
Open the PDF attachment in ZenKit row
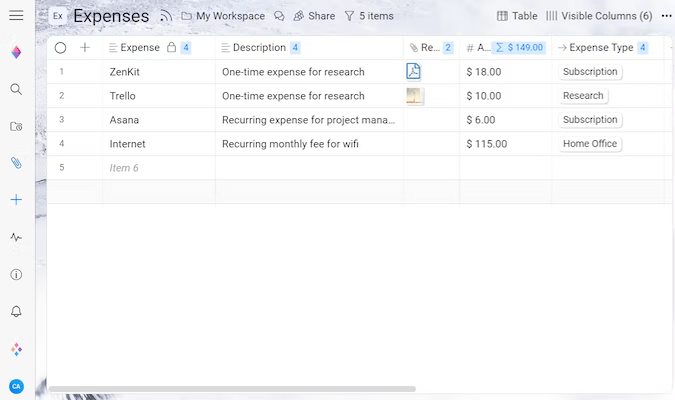tap(413, 71)
